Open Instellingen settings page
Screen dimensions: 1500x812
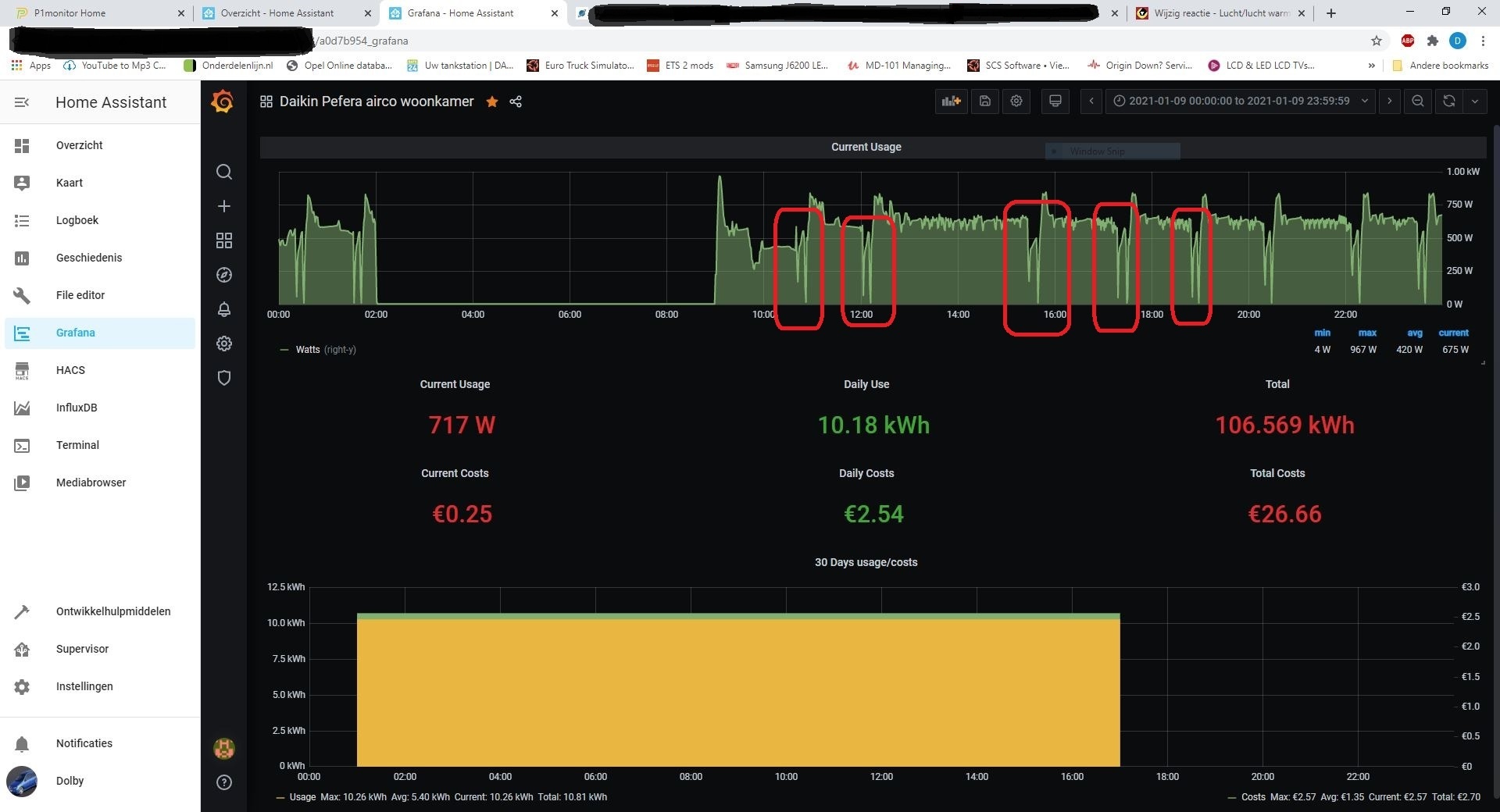(100, 686)
